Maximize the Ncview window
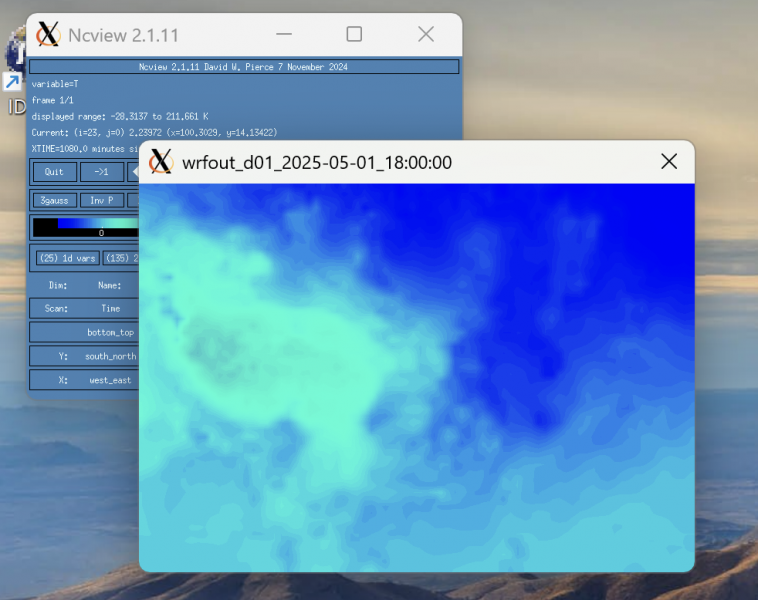 pos(354,35)
